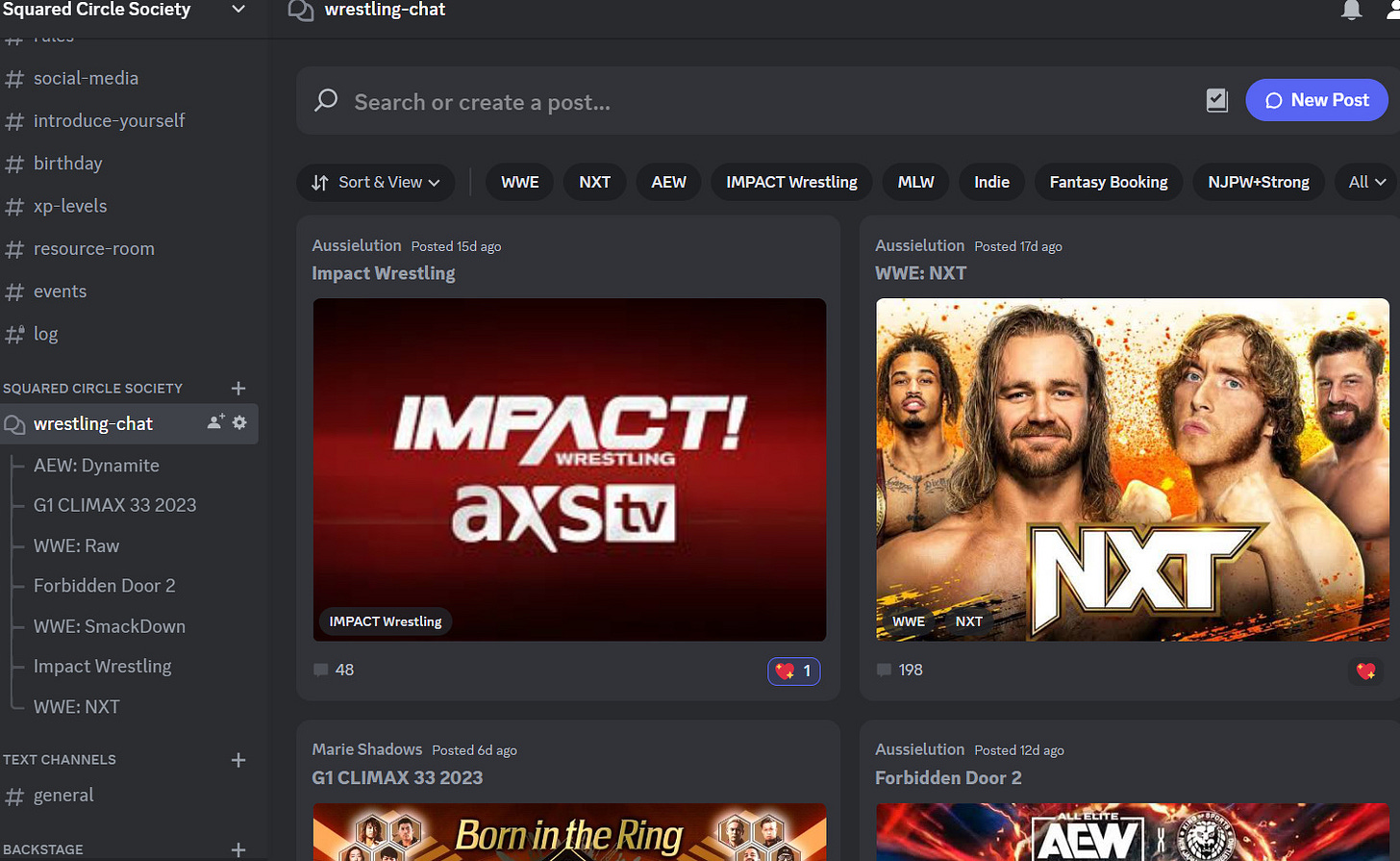1400x861 pixels.
Task: Filter posts by the MLW tag
Action: [x=915, y=182]
